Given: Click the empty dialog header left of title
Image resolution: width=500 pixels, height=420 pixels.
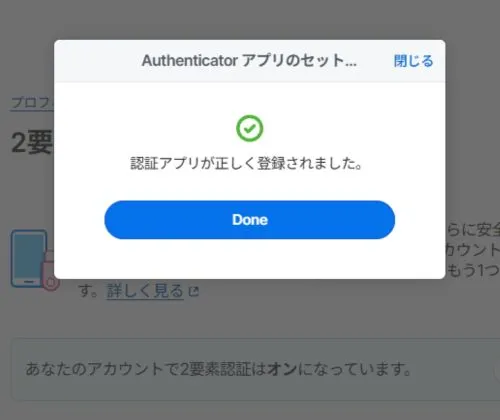Looking at the screenshot, I should pyautogui.click(x=98, y=61).
